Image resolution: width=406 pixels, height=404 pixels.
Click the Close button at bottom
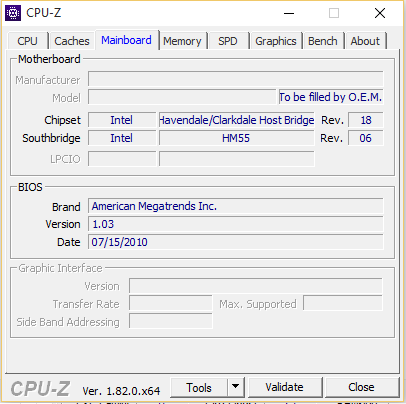pyautogui.click(x=361, y=387)
